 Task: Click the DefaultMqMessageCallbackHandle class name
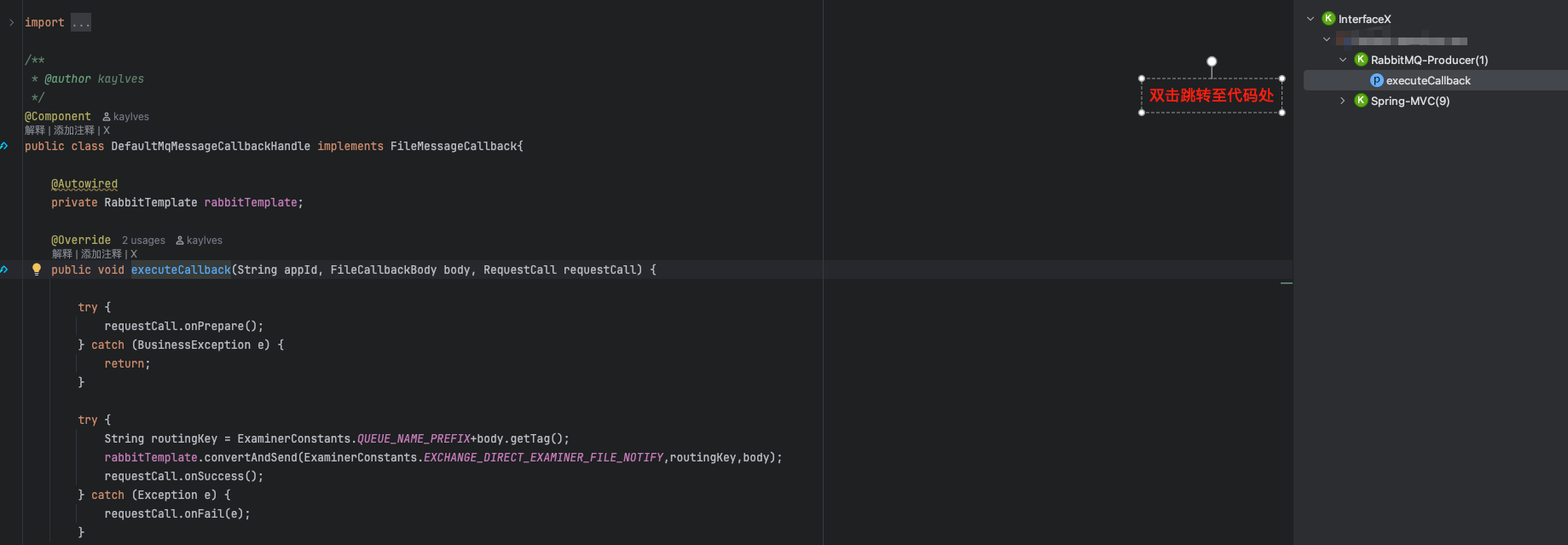[211, 147]
